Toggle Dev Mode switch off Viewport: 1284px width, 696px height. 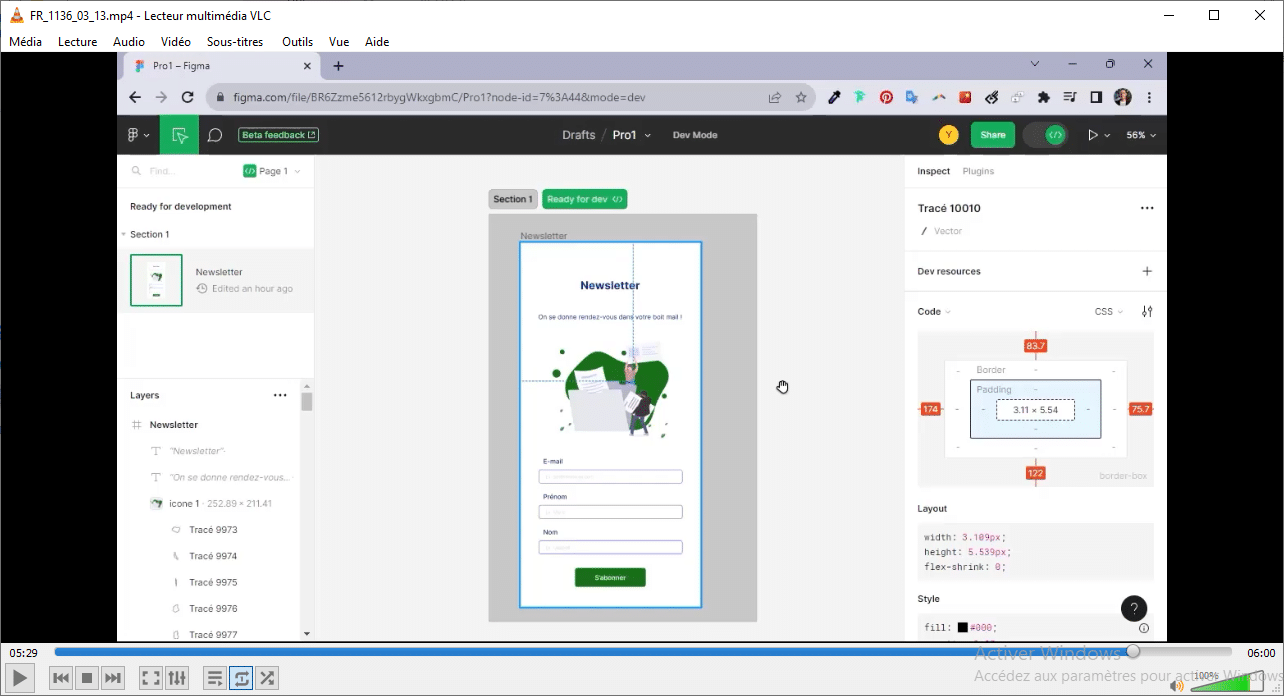tap(1045, 135)
